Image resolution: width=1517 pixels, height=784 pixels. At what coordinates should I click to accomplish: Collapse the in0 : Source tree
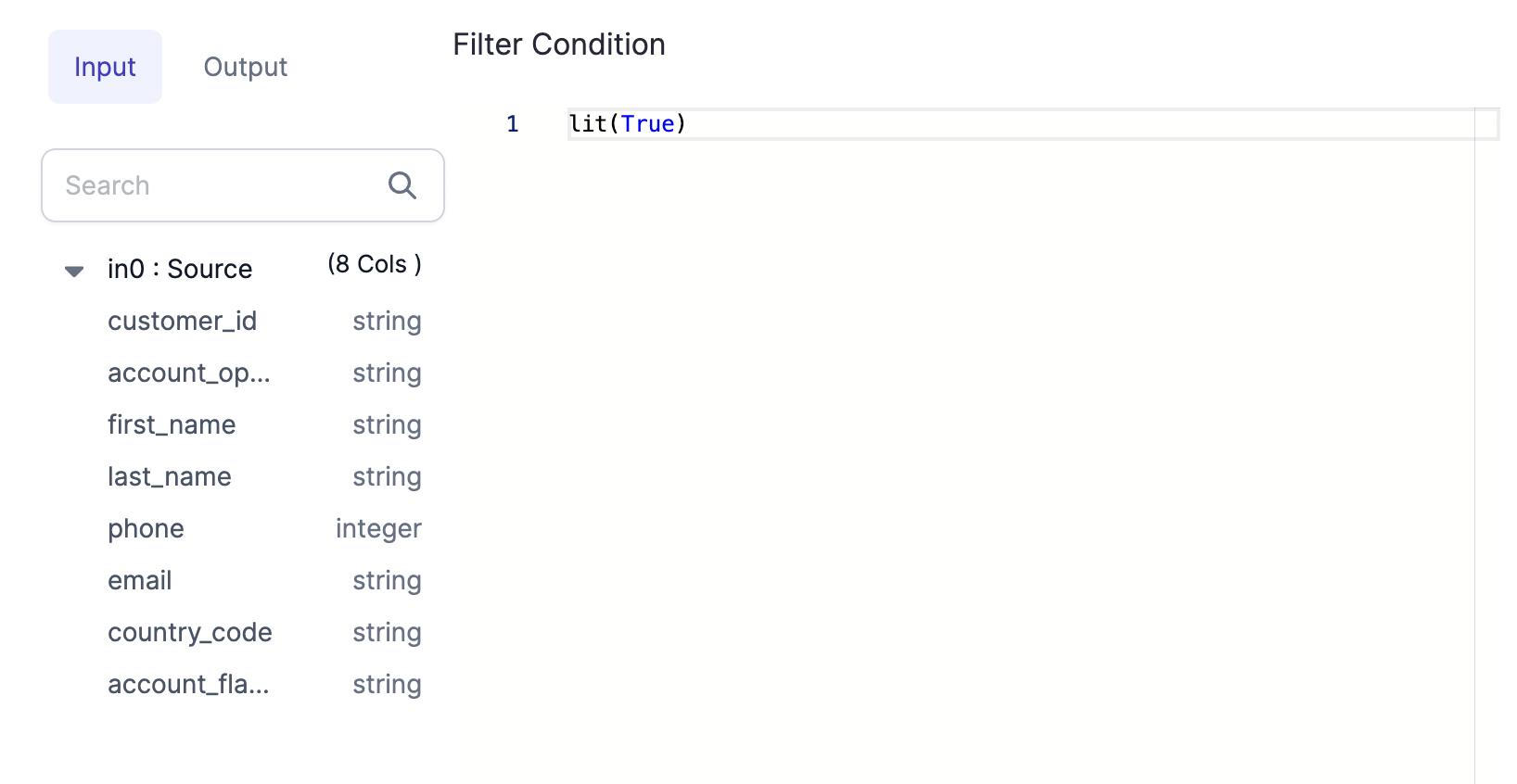pos(74,271)
